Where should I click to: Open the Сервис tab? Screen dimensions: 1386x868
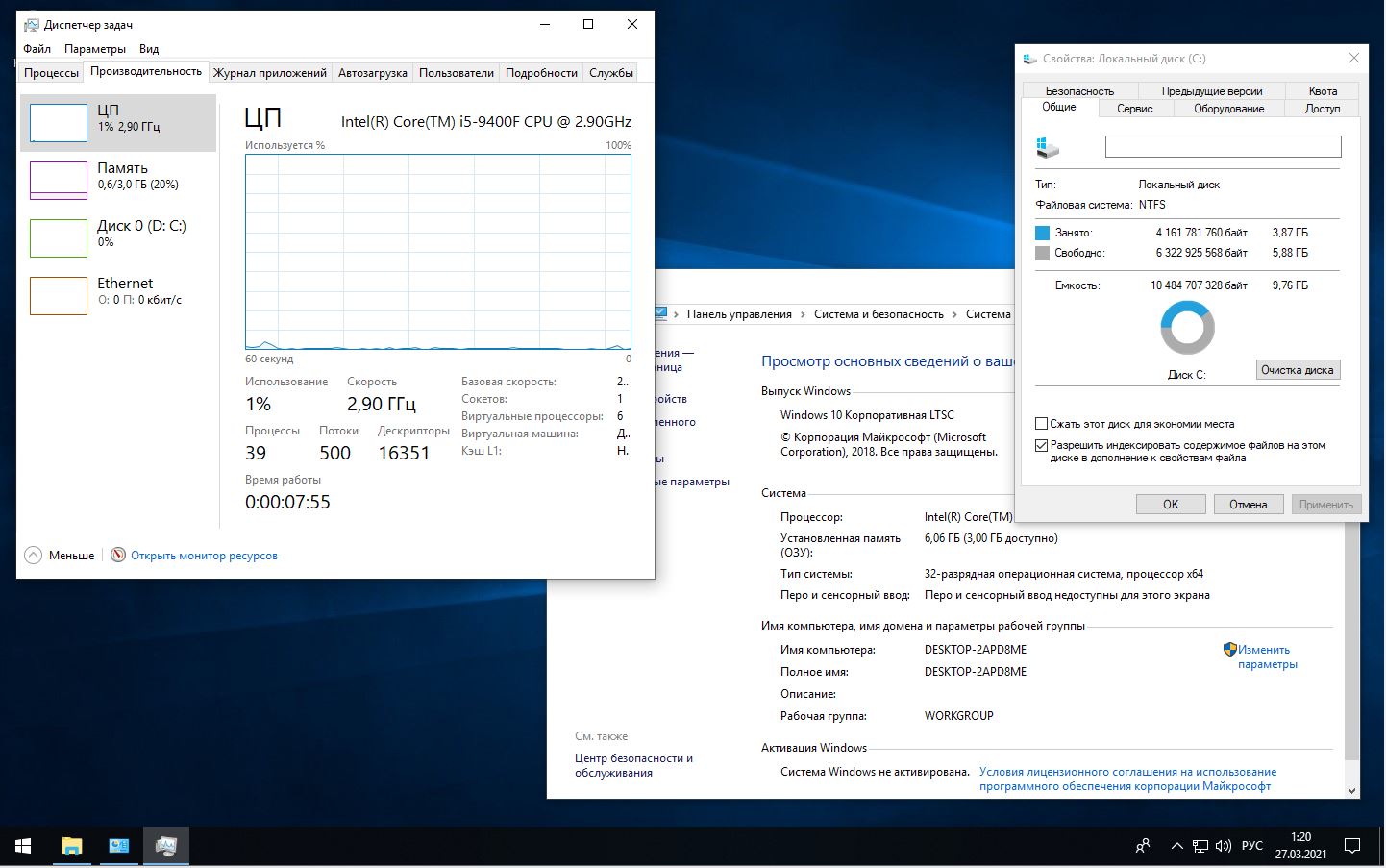click(x=1135, y=109)
